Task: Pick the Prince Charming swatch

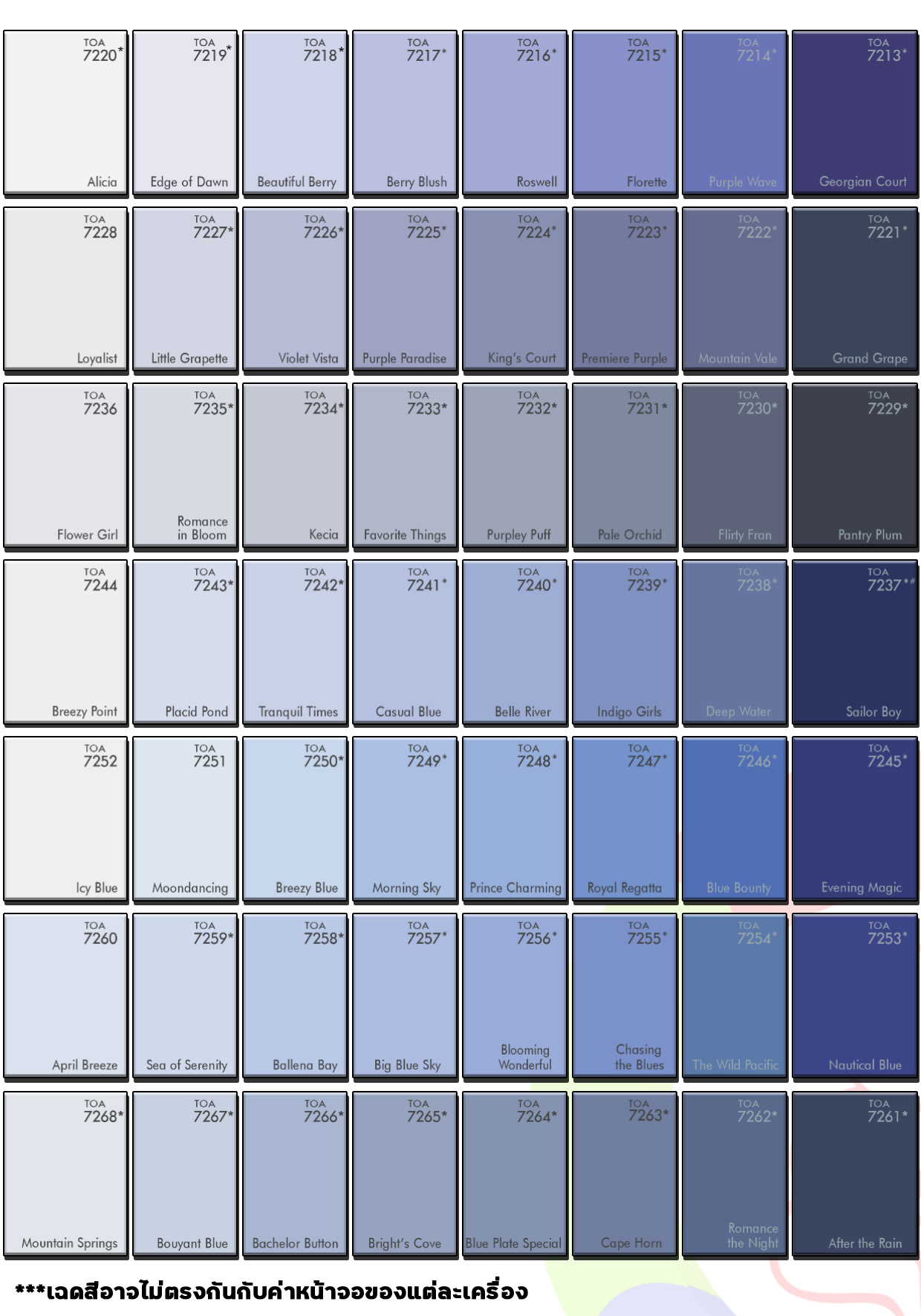Action: pos(515,819)
